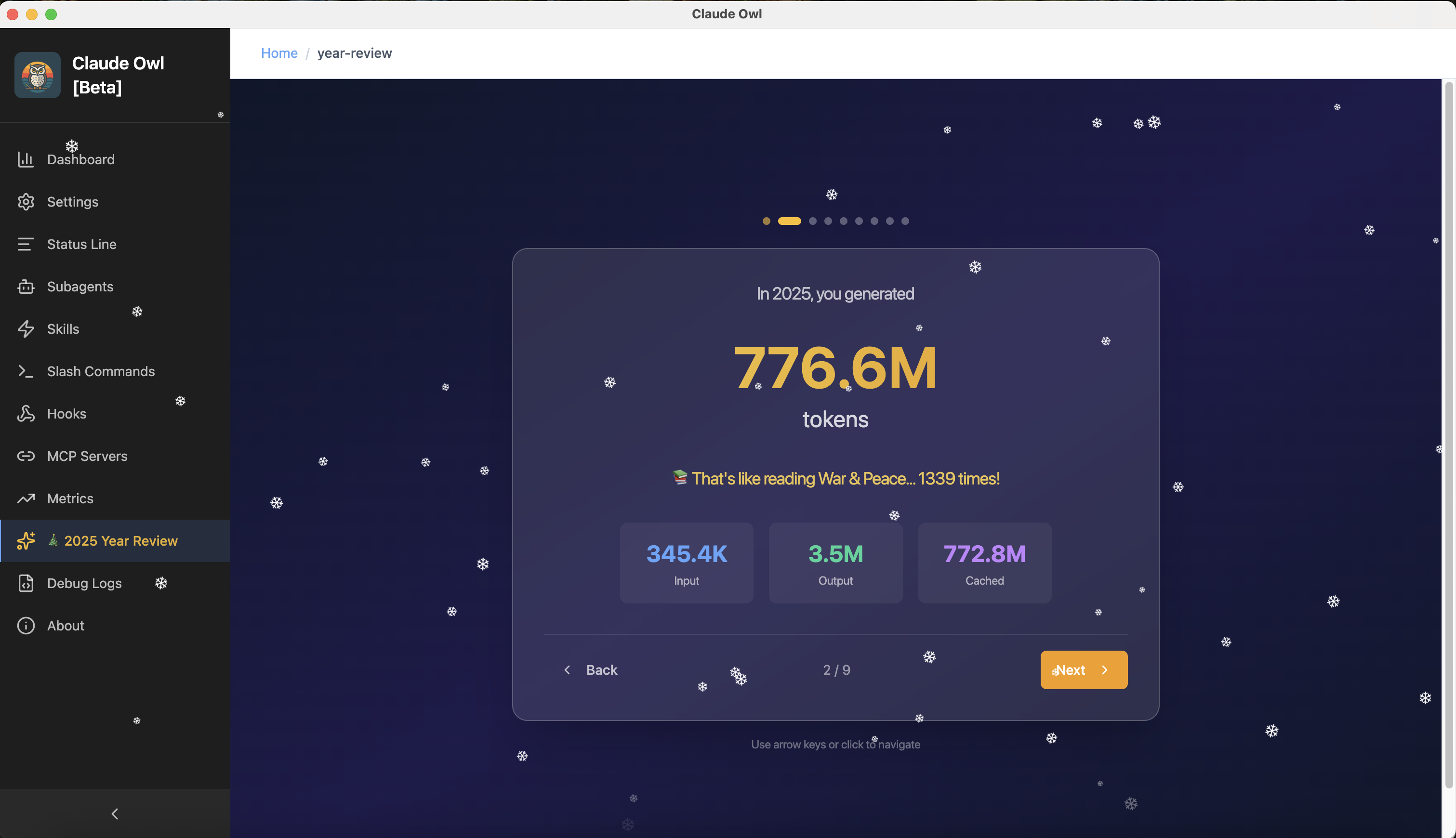Open Debug Logs file icon

[26, 583]
